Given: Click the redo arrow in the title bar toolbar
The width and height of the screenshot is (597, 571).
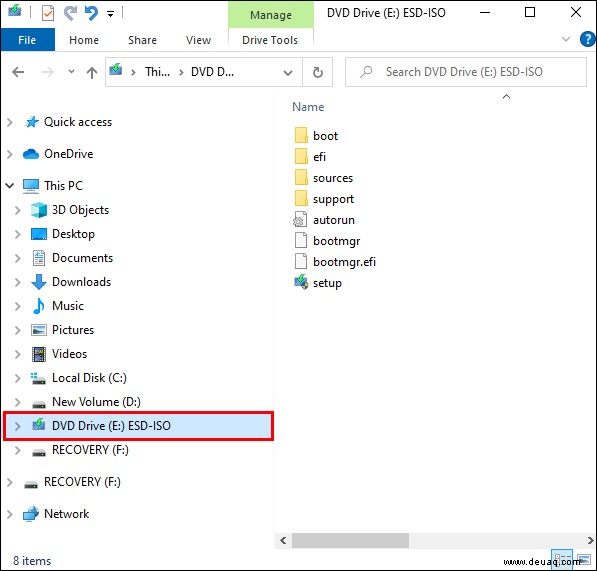Looking at the screenshot, I should (70, 13).
